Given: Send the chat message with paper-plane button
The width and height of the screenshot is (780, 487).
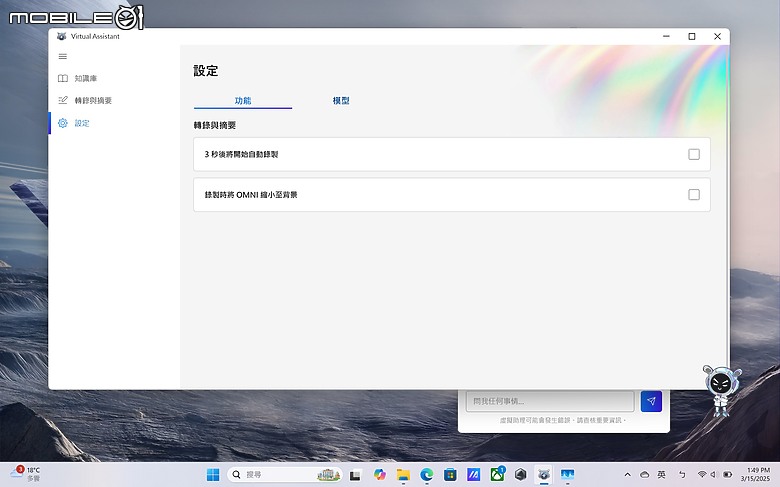Looking at the screenshot, I should (x=651, y=401).
